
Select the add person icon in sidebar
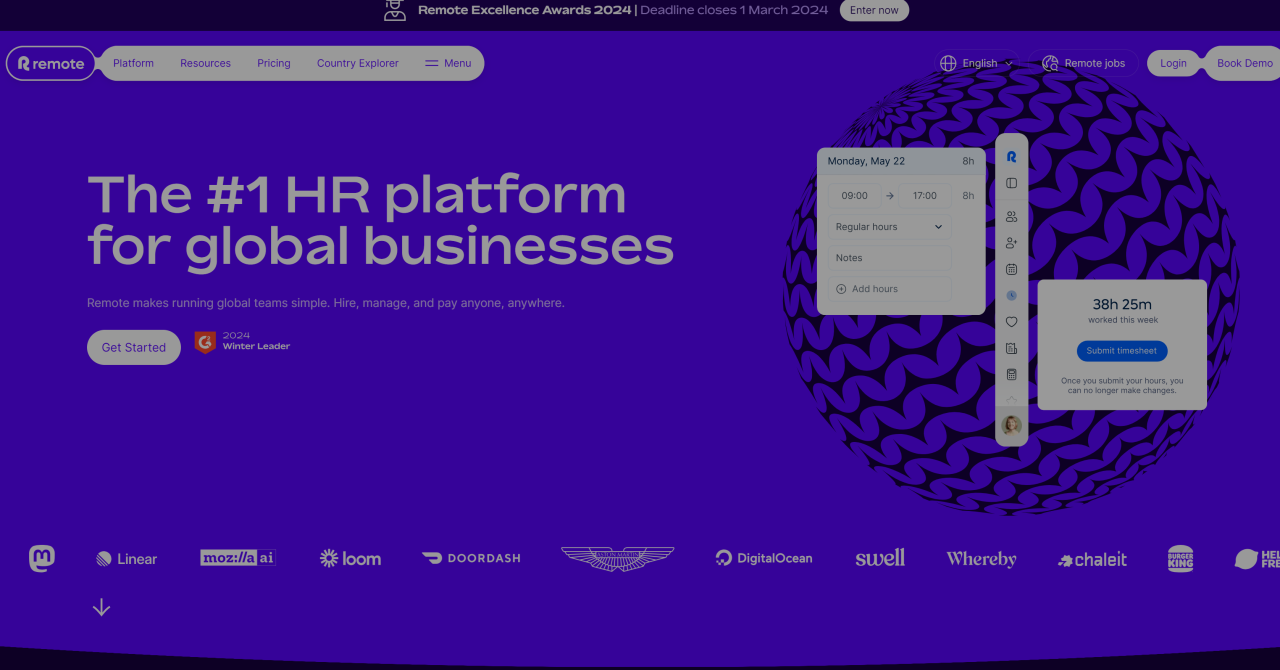[1011, 243]
